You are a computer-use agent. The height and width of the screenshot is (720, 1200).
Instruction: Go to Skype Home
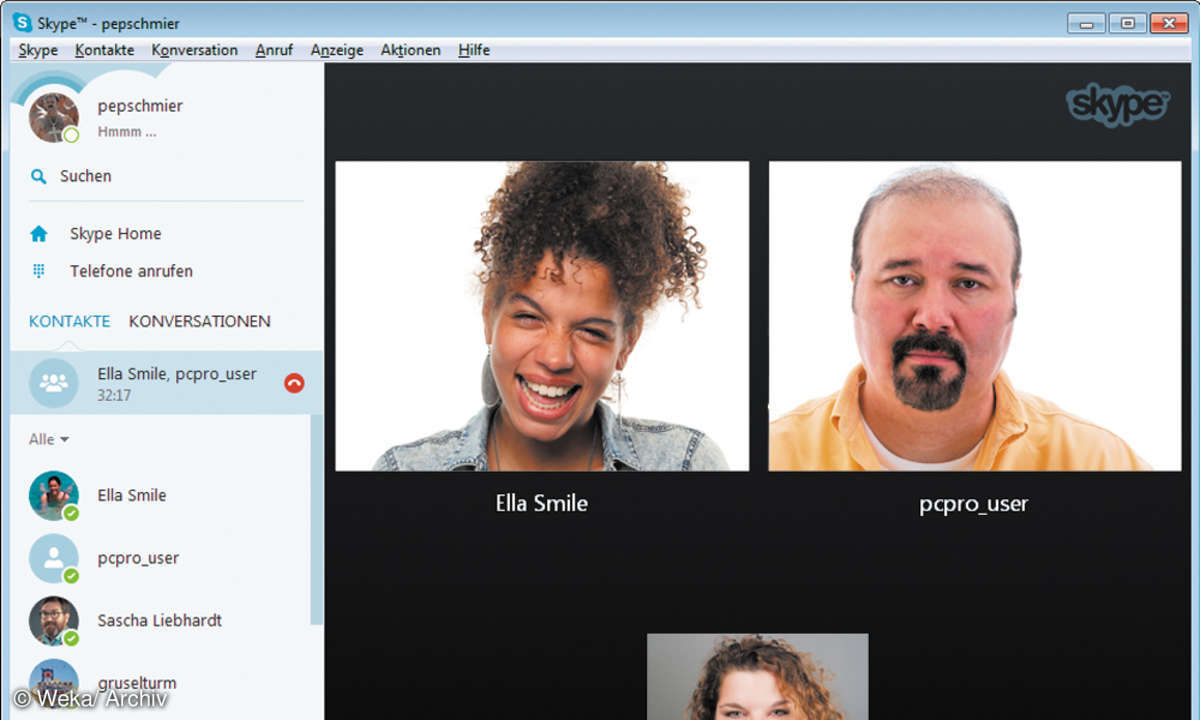tap(115, 234)
